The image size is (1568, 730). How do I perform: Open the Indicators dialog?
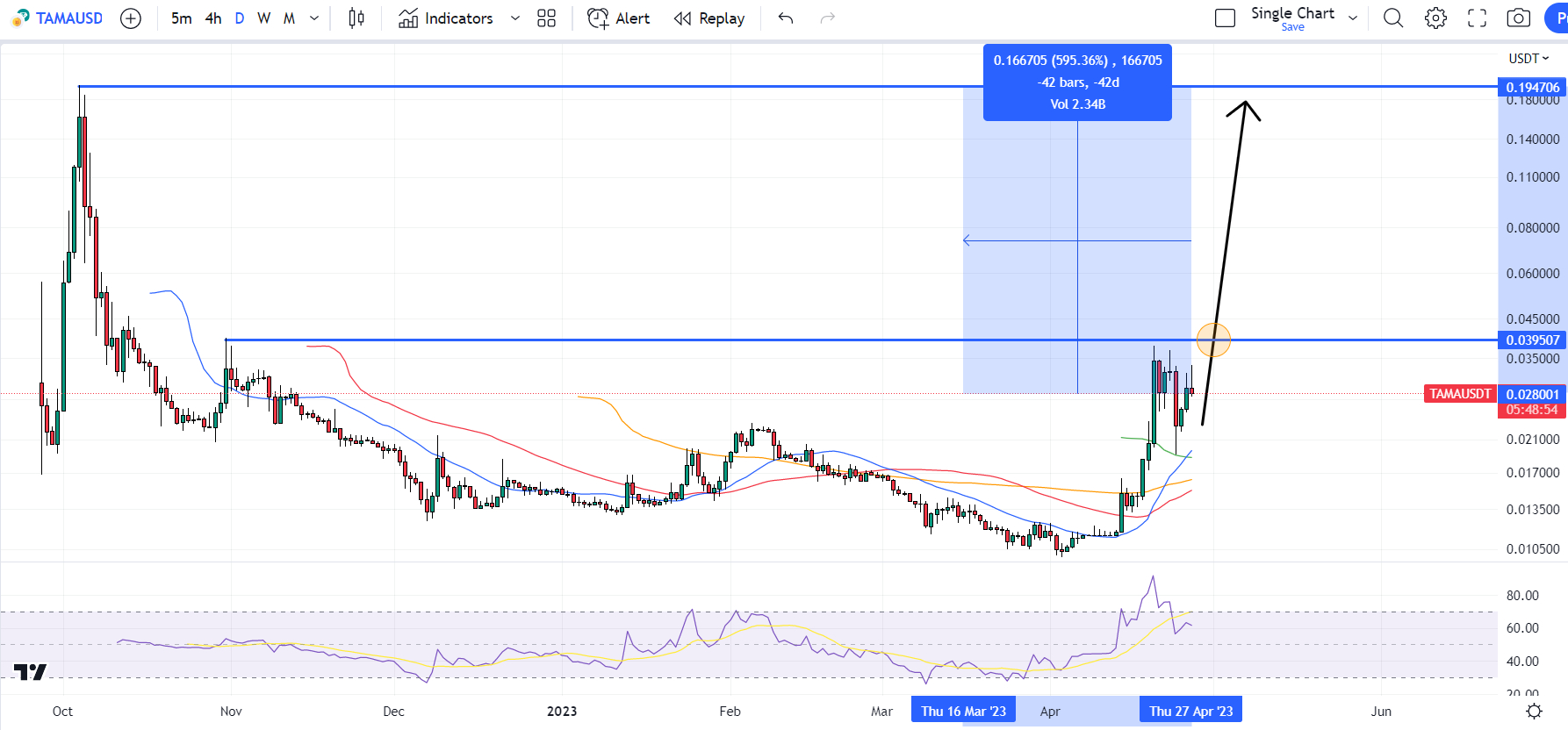[x=446, y=18]
